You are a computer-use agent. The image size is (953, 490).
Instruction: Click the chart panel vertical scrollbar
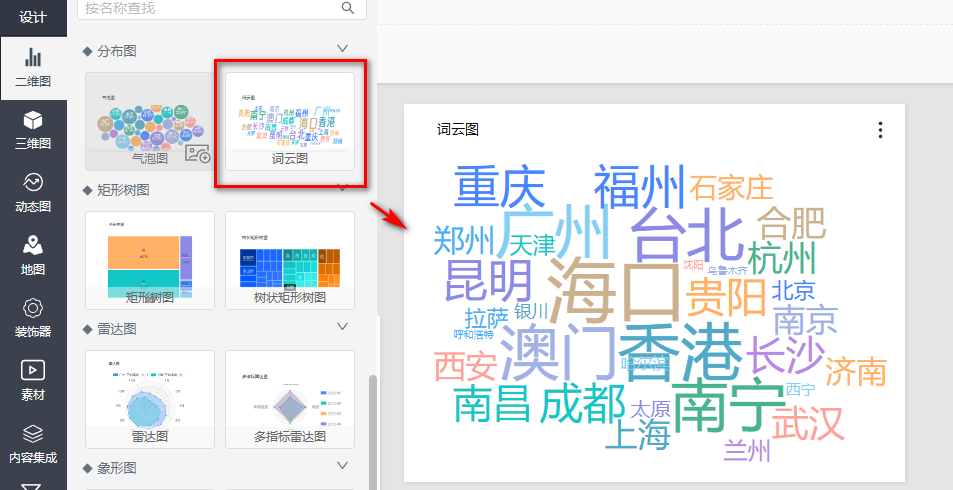pos(372,420)
